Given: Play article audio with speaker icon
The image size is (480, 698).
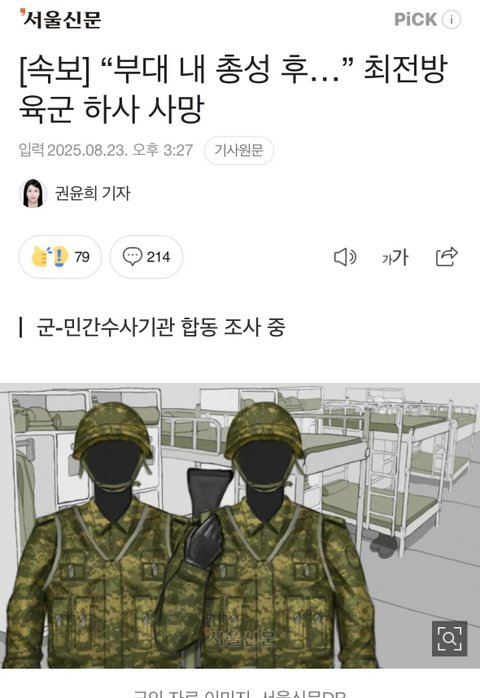Looking at the screenshot, I should pyautogui.click(x=345, y=257).
